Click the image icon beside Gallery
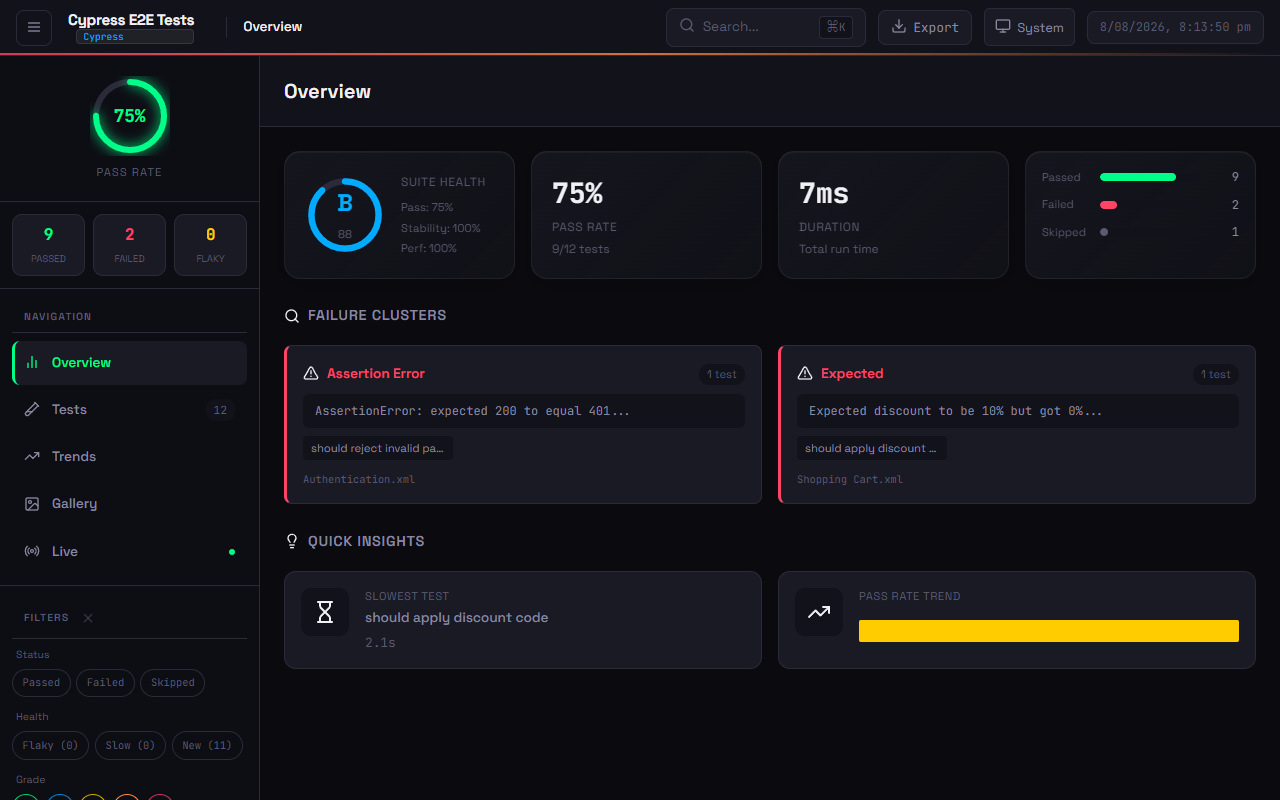1280x800 pixels. (32, 504)
